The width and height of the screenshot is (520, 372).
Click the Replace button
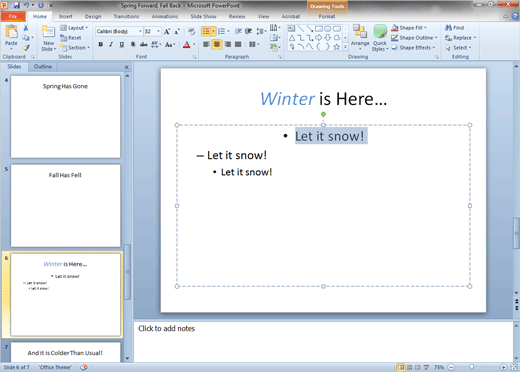click(x=460, y=38)
